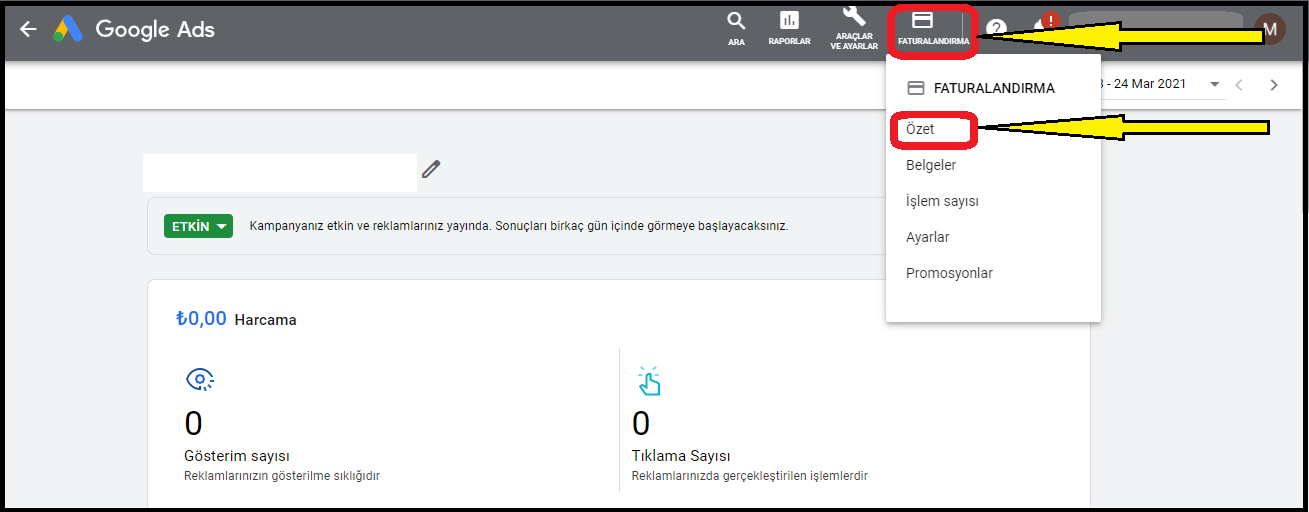Open the M account avatar
This screenshot has height=512, width=1309.
1270,29
